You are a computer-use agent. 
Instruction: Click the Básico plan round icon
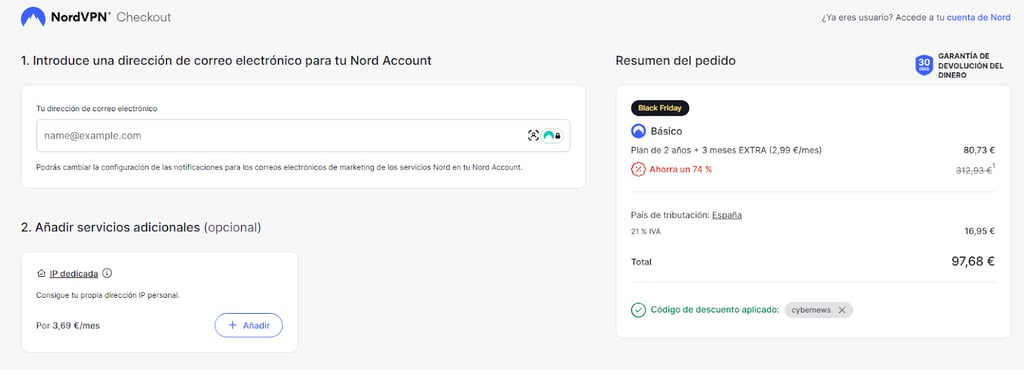[638, 131]
